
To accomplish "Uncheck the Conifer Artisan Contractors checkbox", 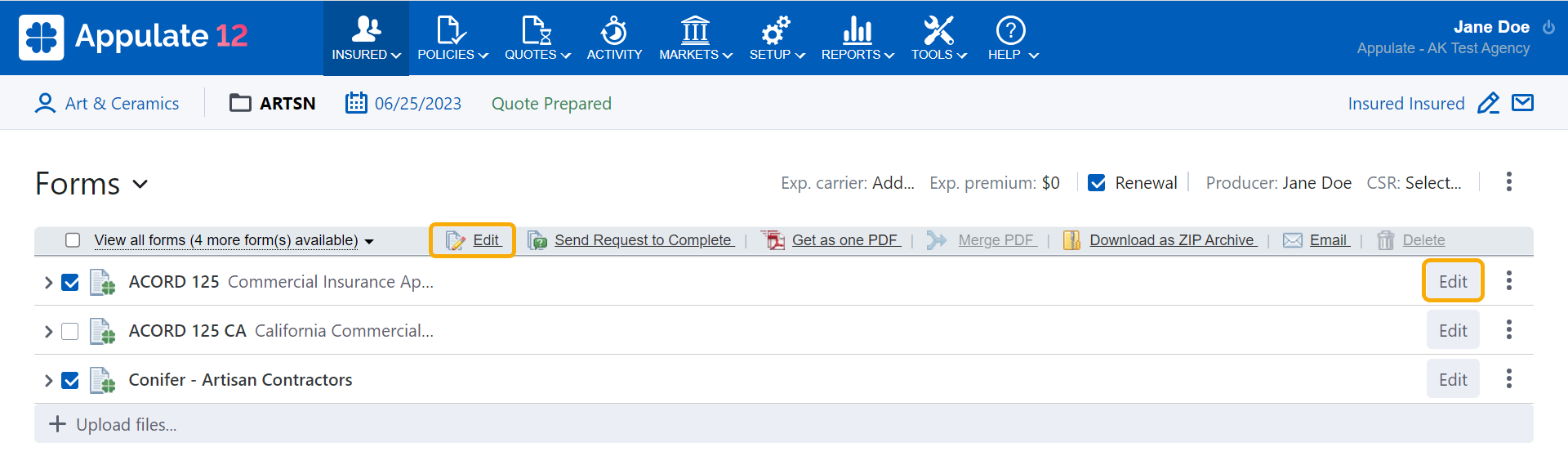I will (70, 381).
